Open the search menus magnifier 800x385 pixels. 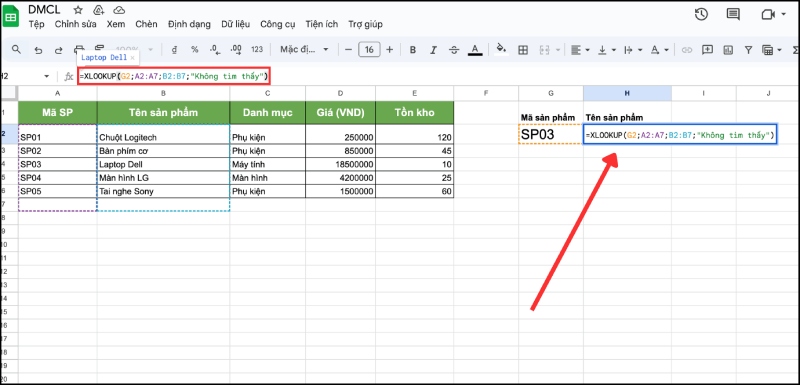(x=16, y=49)
